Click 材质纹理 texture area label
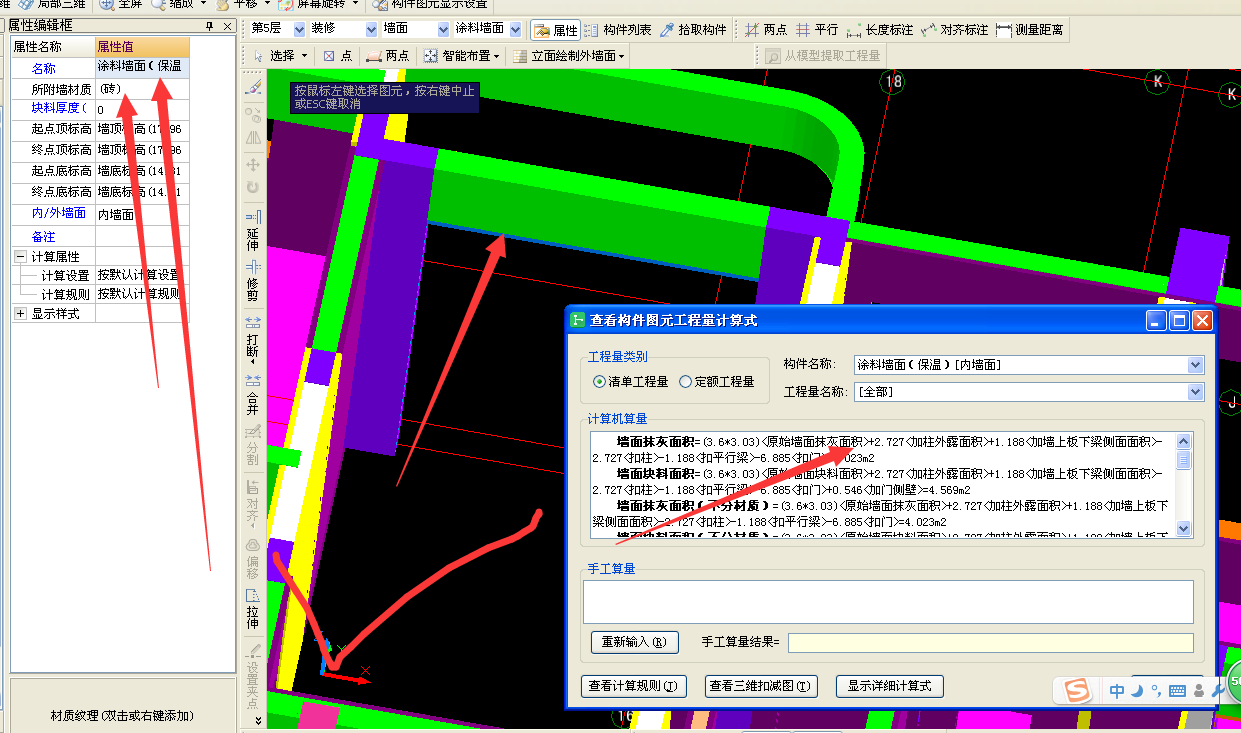Screen dimensions: 1241x733 122,716
